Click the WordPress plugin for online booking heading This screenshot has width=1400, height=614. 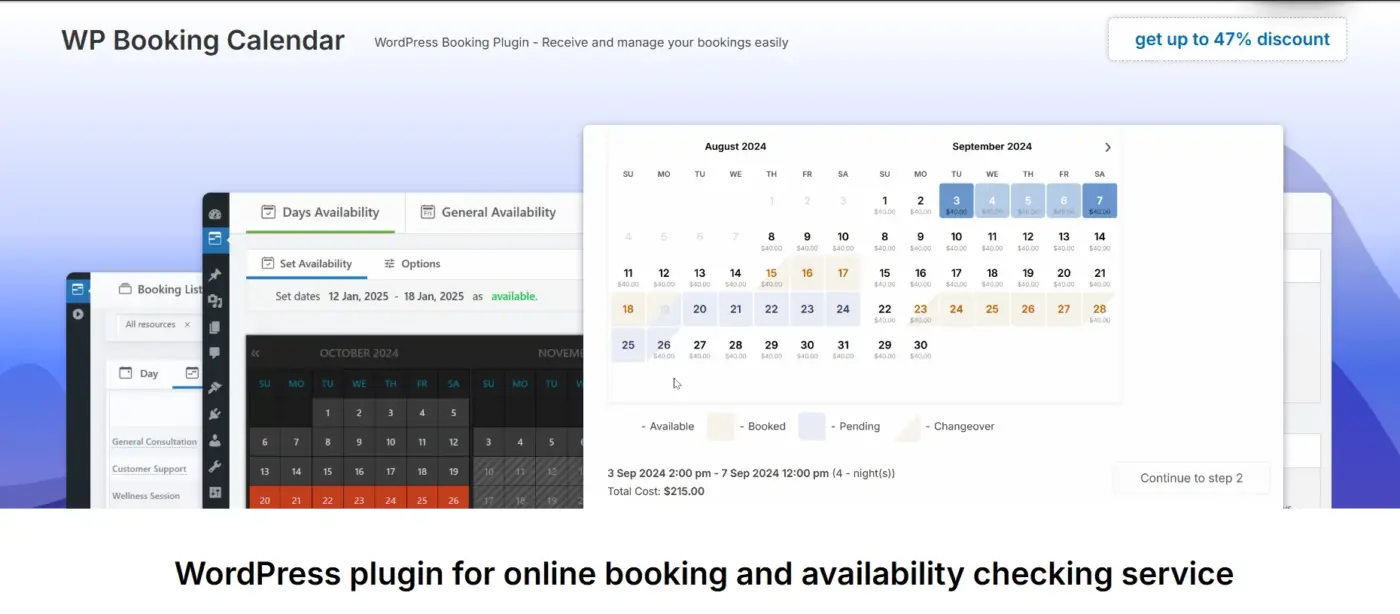pyautogui.click(x=704, y=574)
